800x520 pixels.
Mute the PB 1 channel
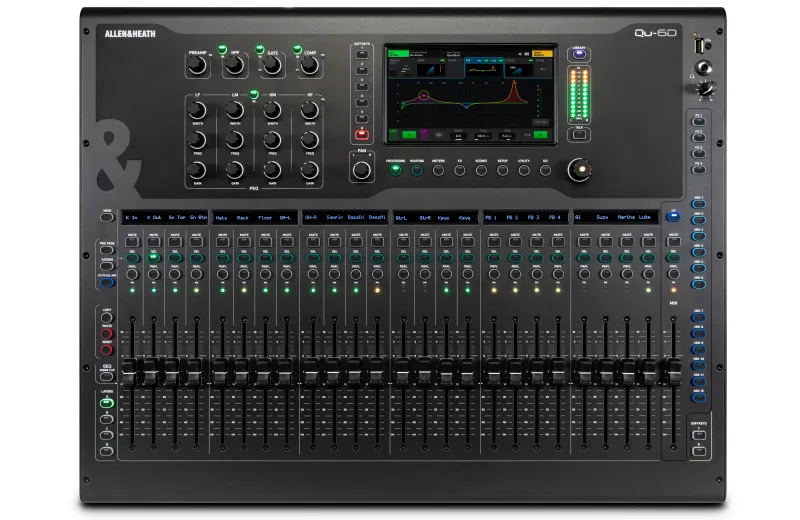(494, 242)
